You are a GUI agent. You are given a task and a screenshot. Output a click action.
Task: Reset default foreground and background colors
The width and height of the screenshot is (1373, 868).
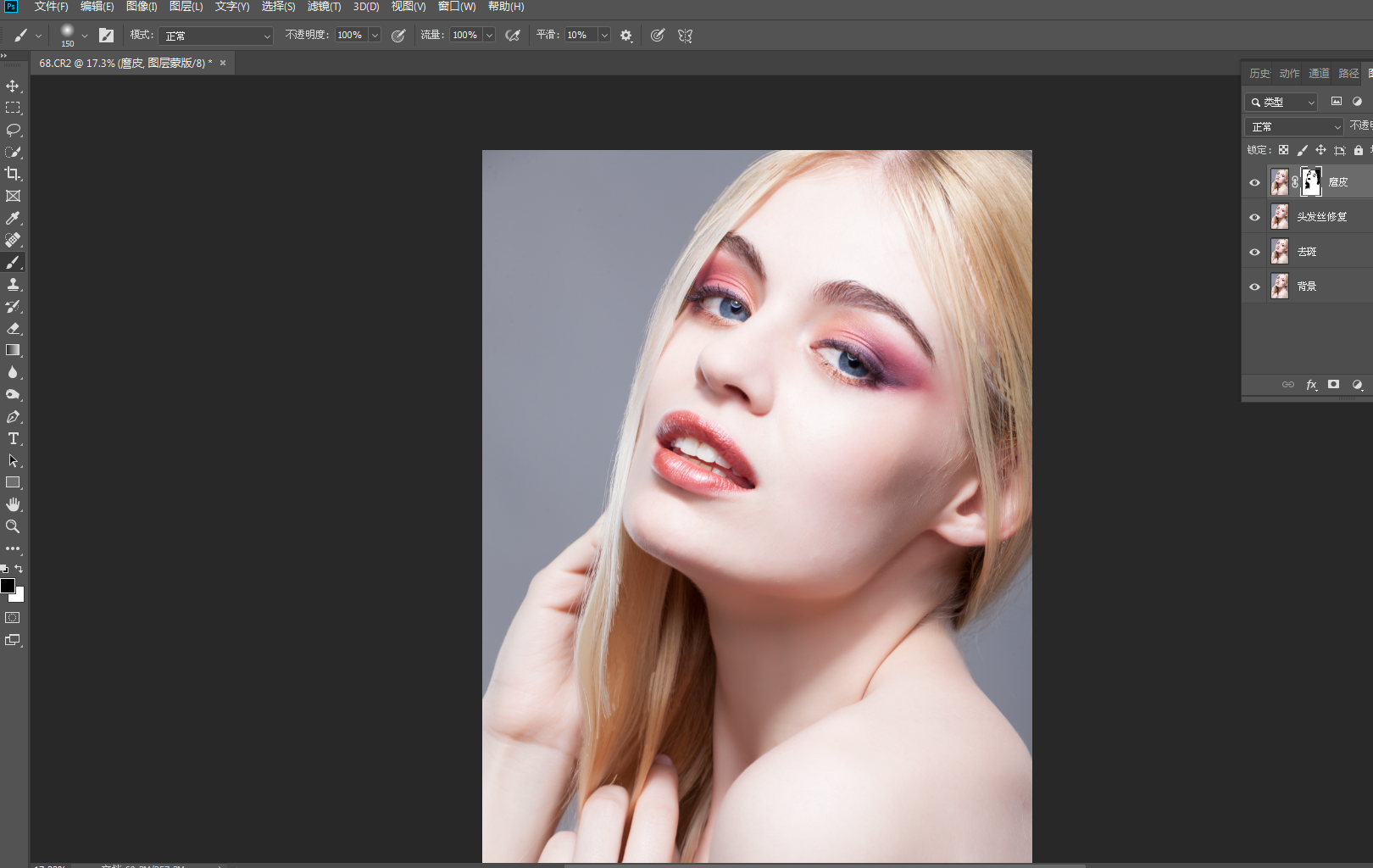click(x=4, y=569)
